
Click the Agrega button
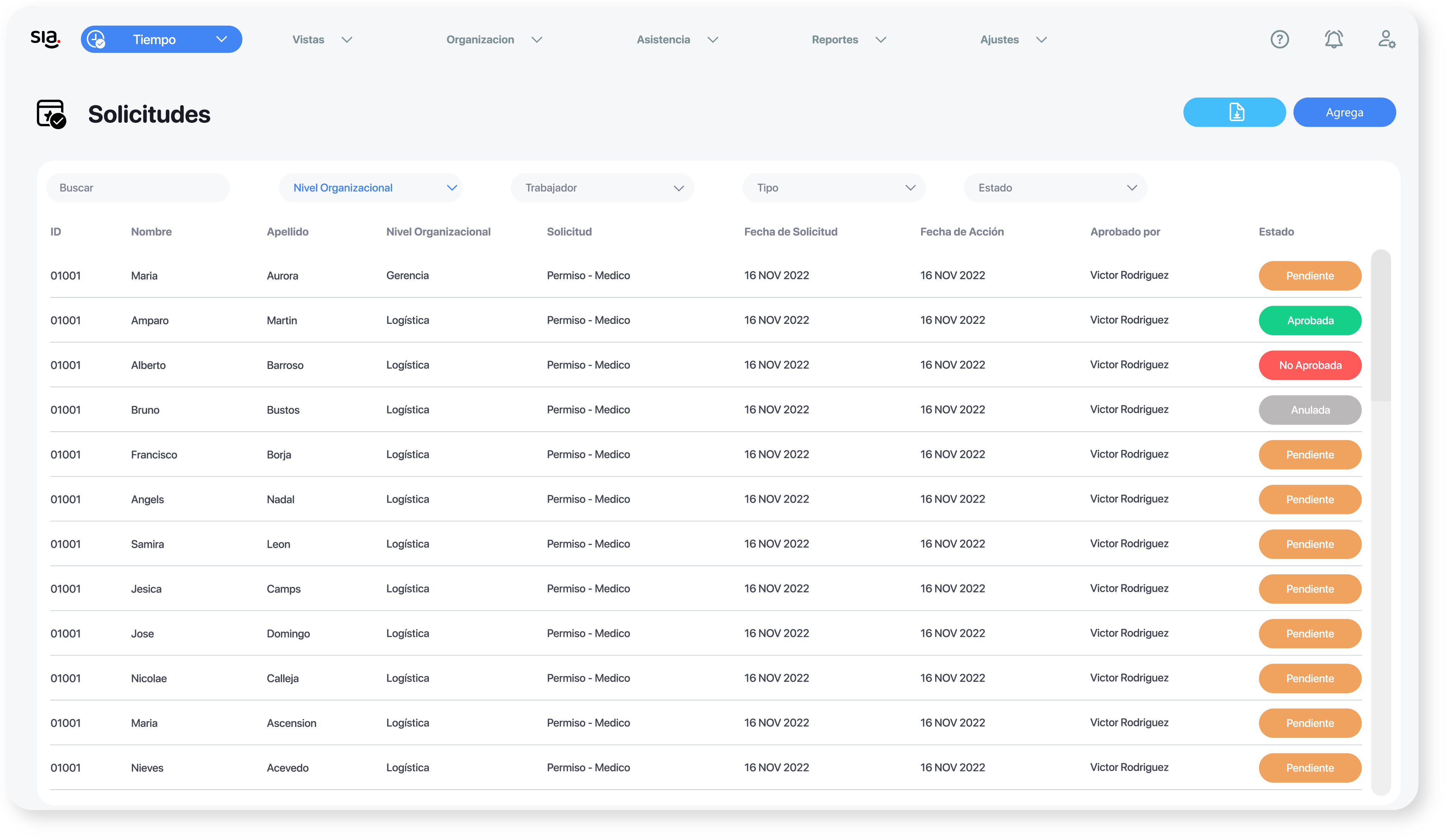[1344, 112]
